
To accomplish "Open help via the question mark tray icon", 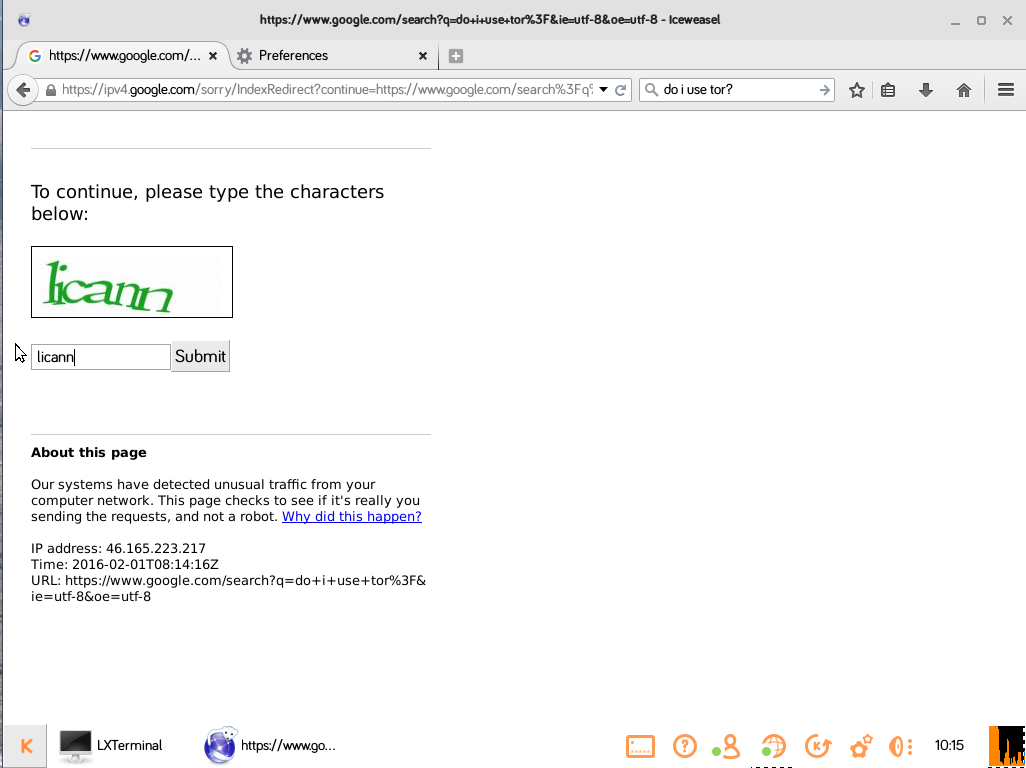I will coord(685,746).
